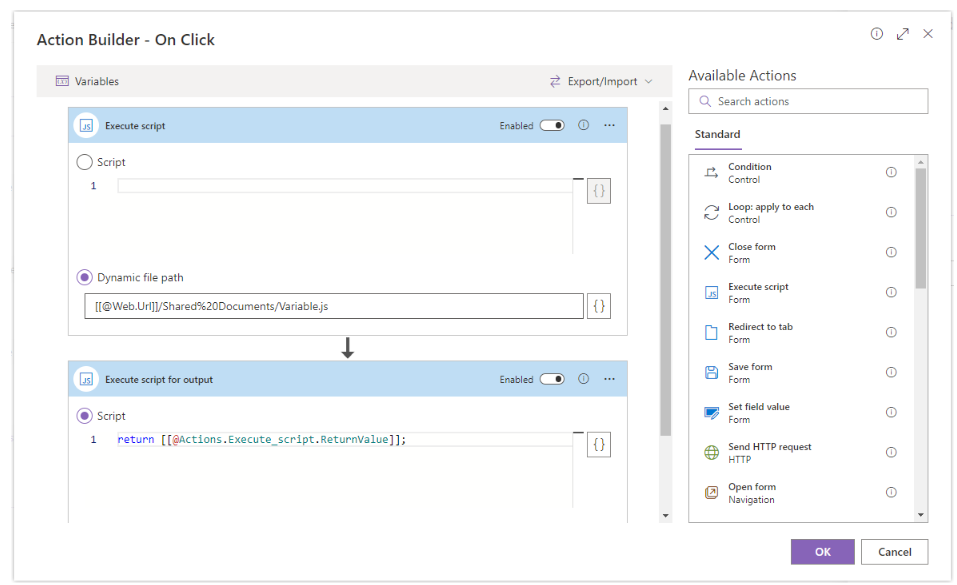This screenshot has height=585, width=957.
Task: Click the Execute script JS icon in actions list
Action: coord(711,293)
